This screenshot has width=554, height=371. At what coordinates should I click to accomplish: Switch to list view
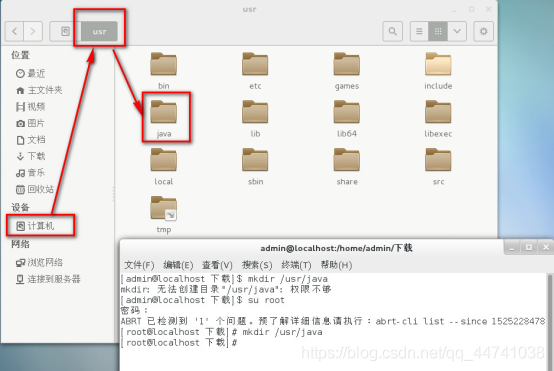419,31
